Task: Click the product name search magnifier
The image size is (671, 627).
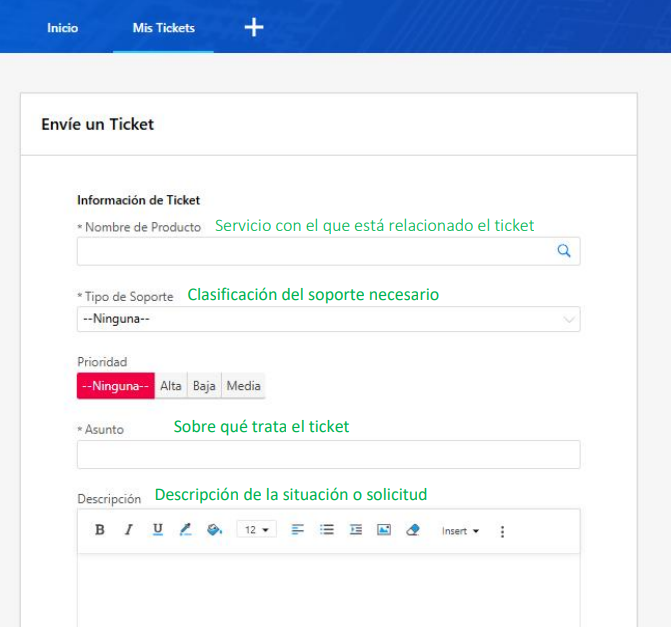Action: (564, 252)
